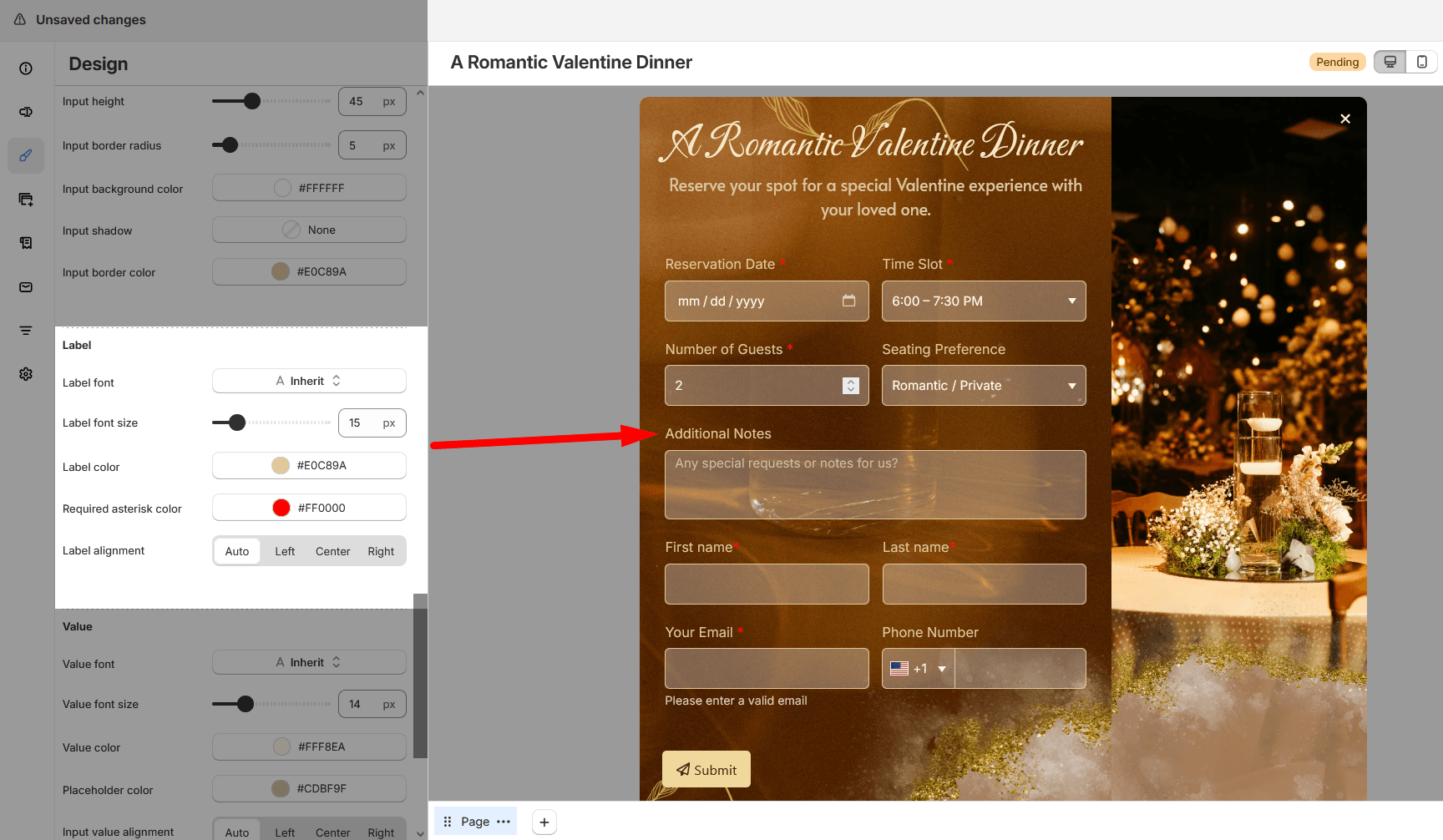The height and width of the screenshot is (840, 1443).
Task: Switch to desktop preview icon
Action: [1390, 62]
